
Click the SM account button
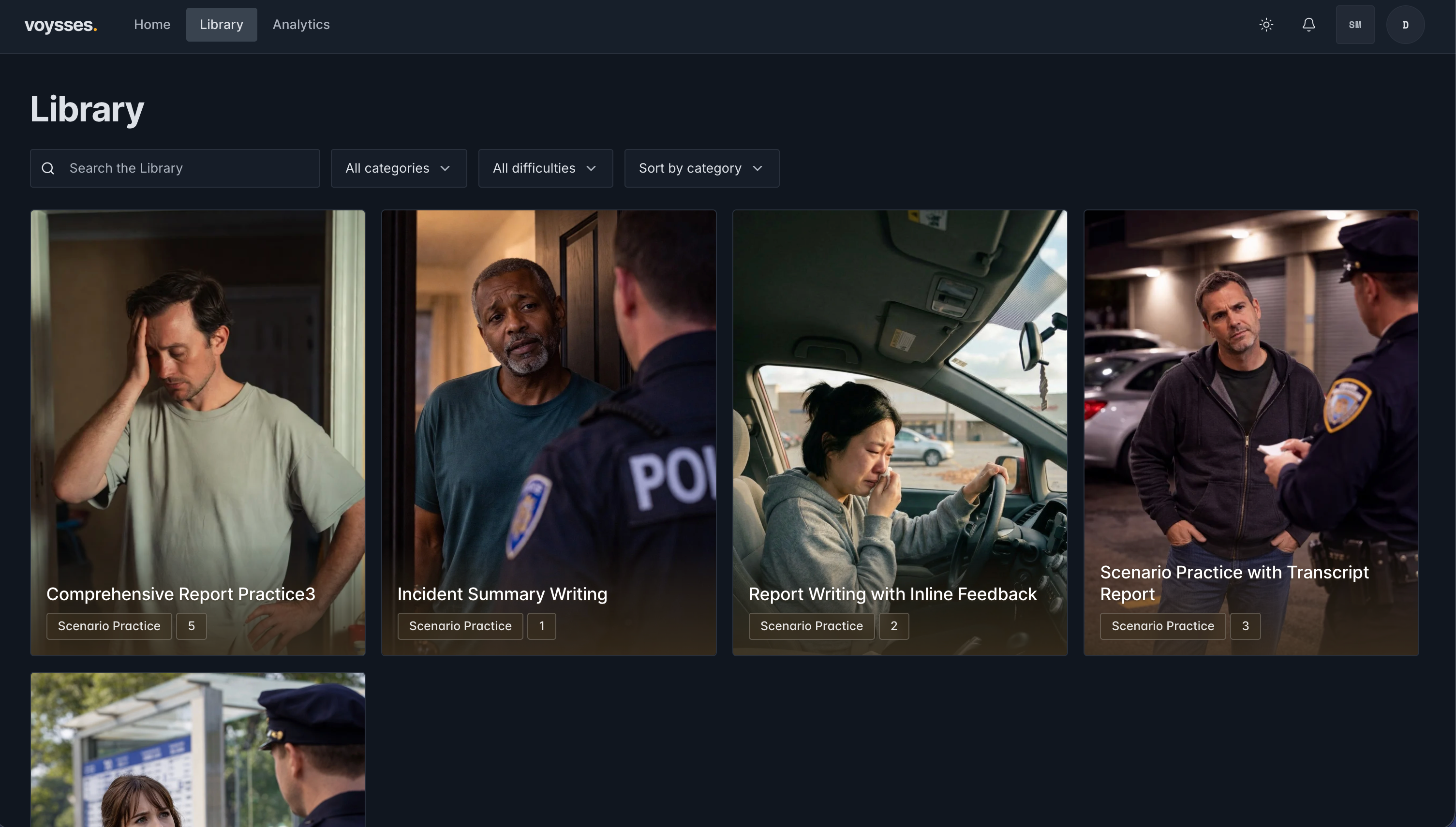1355,25
